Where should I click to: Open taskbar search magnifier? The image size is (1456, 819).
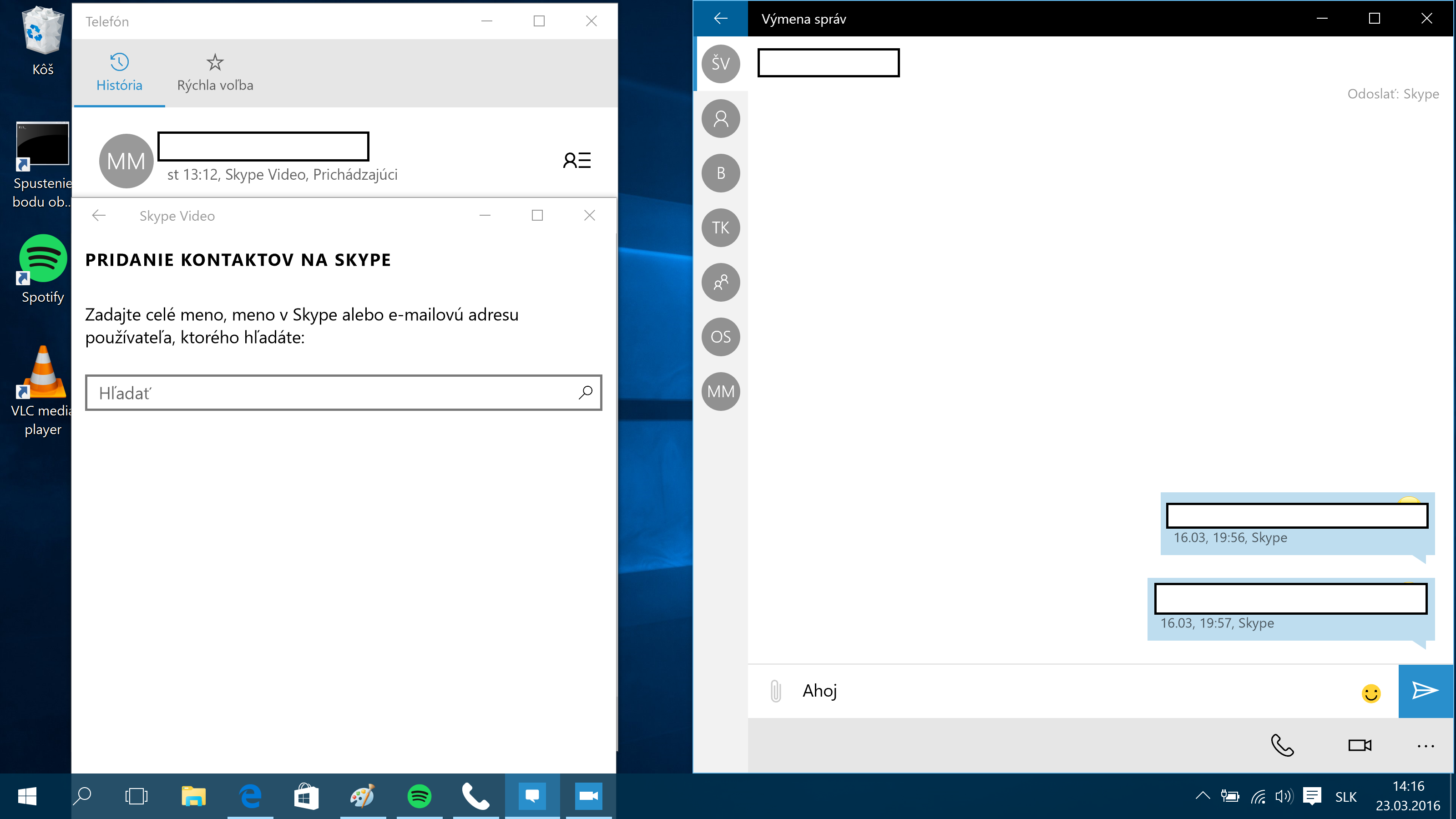tap(82, 796)
